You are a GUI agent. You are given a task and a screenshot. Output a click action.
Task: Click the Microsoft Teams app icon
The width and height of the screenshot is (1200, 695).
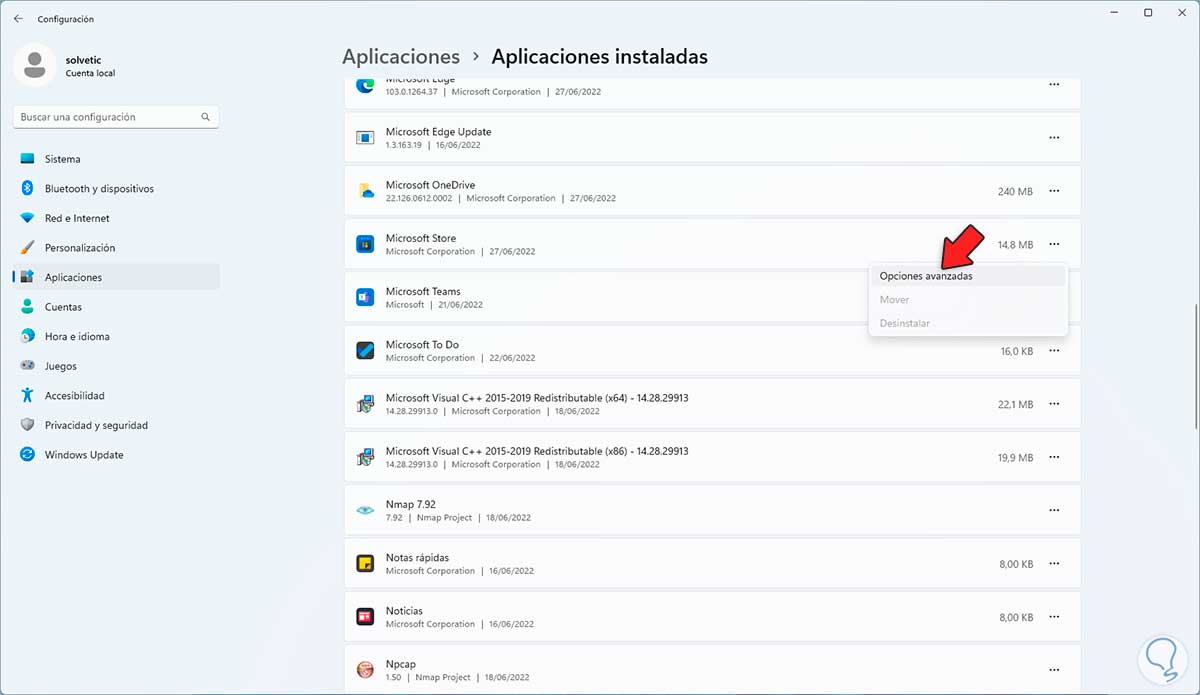click(365, 297)
